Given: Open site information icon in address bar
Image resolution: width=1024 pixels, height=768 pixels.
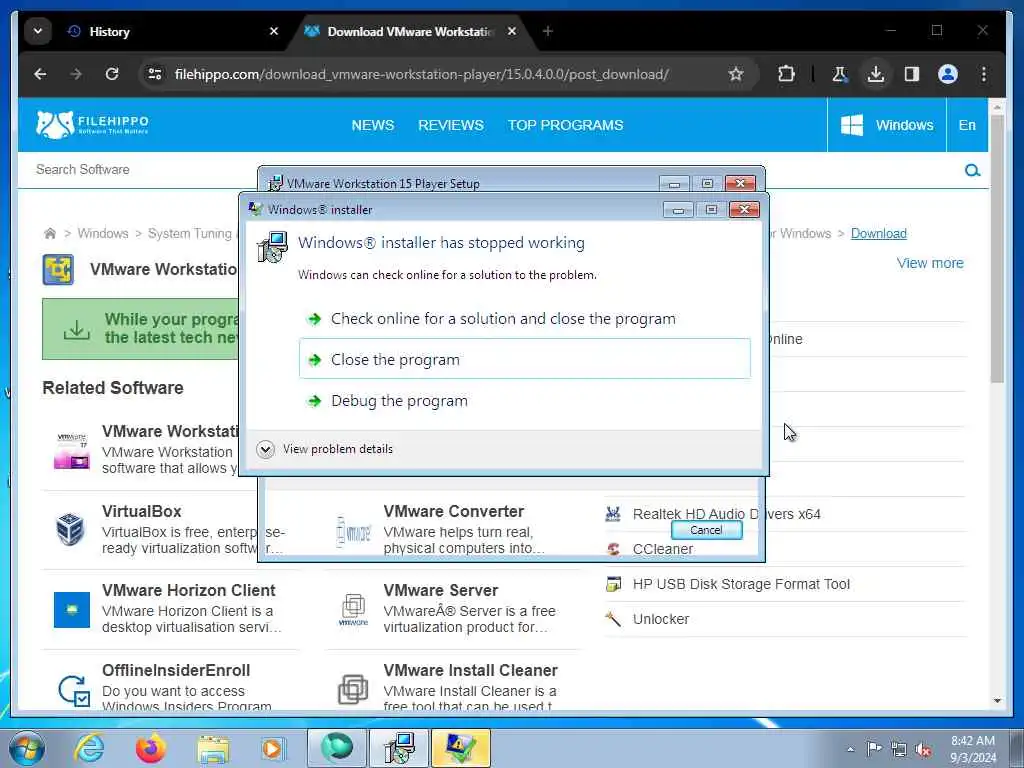Looking at the screenshot, I should [x=155, y=74].
